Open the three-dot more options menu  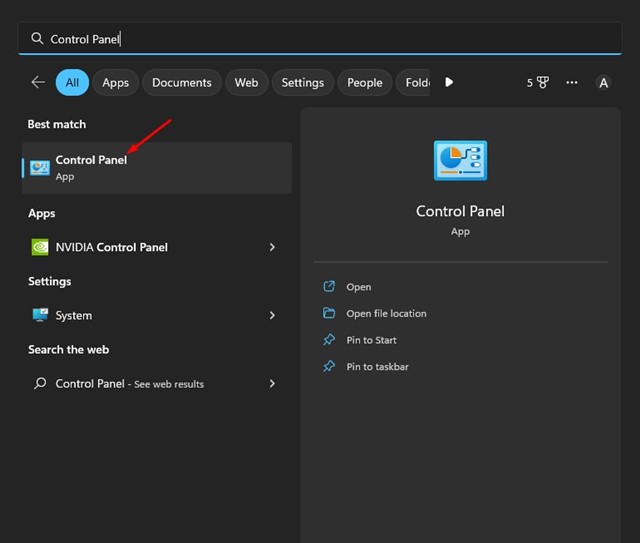572,83
